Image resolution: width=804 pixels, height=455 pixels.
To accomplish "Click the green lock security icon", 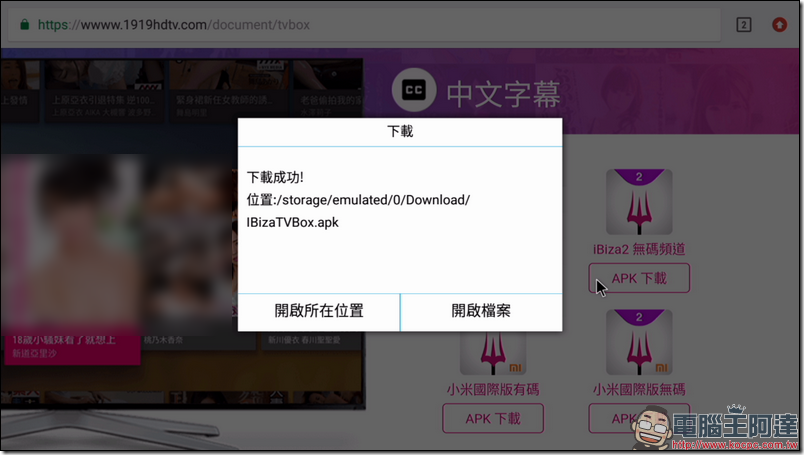I will pos(24,24).
